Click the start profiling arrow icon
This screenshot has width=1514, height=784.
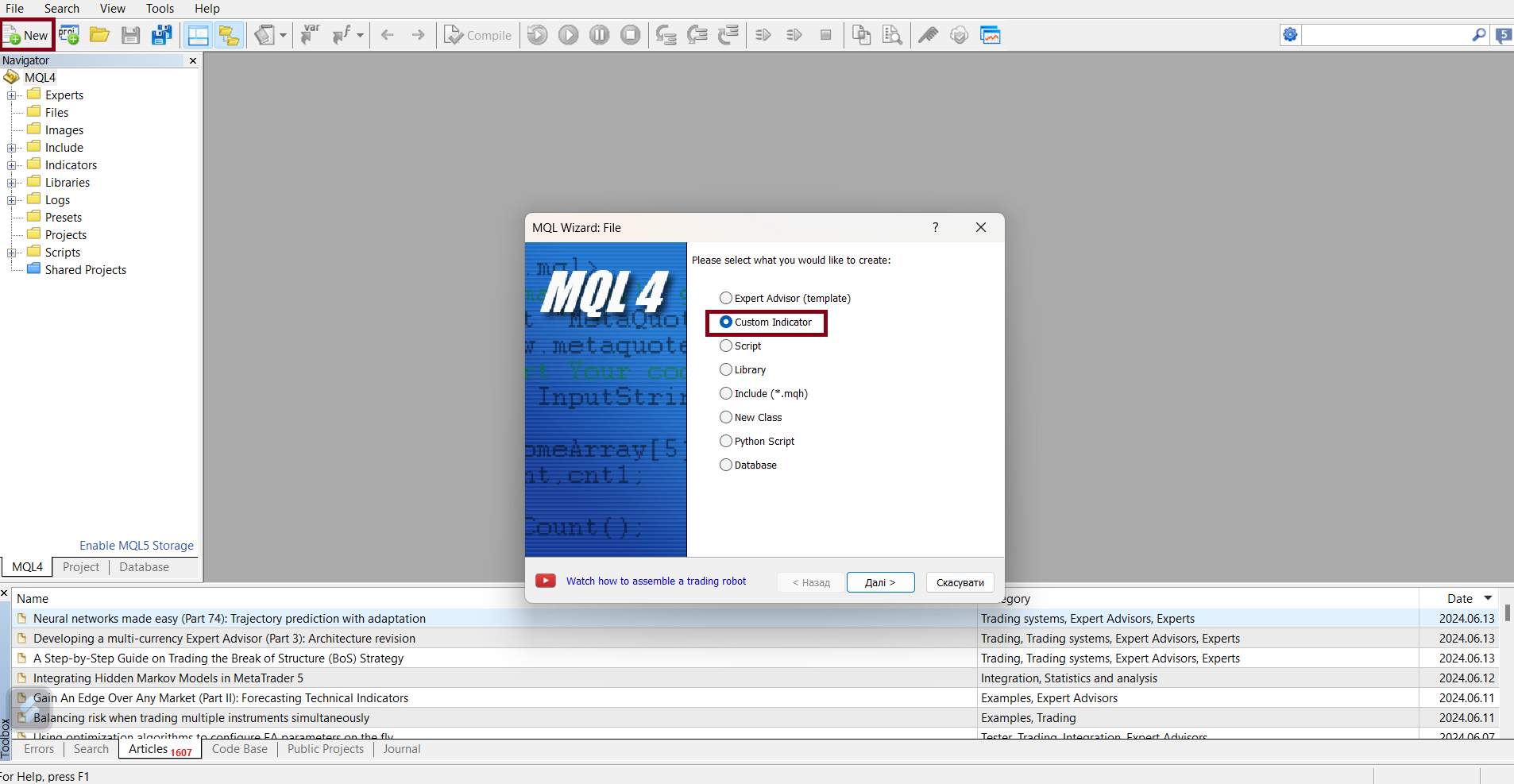click(763, 35)
